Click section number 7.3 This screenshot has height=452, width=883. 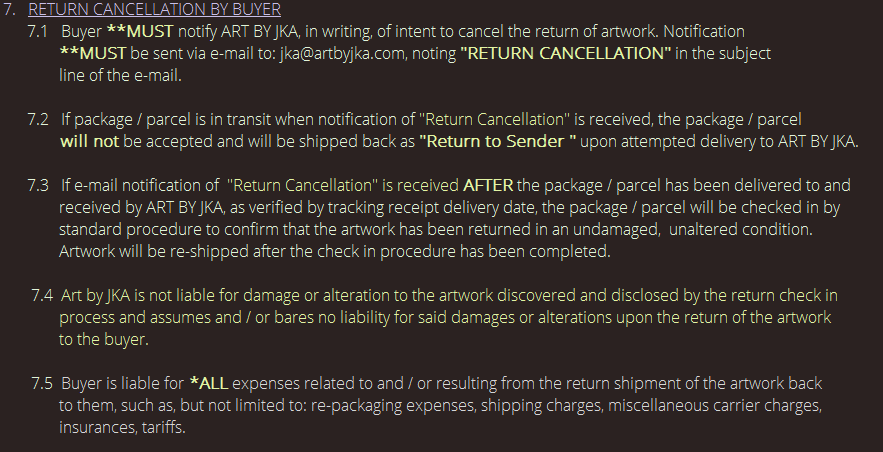[39, 185]
